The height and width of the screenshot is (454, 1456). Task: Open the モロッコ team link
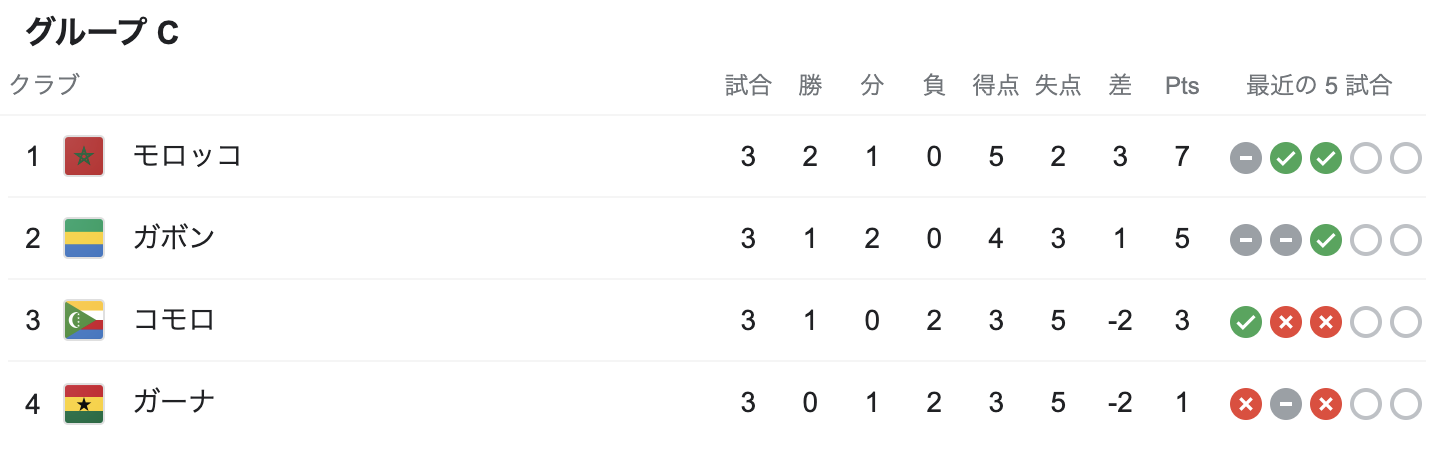click(x=187, y=157)
